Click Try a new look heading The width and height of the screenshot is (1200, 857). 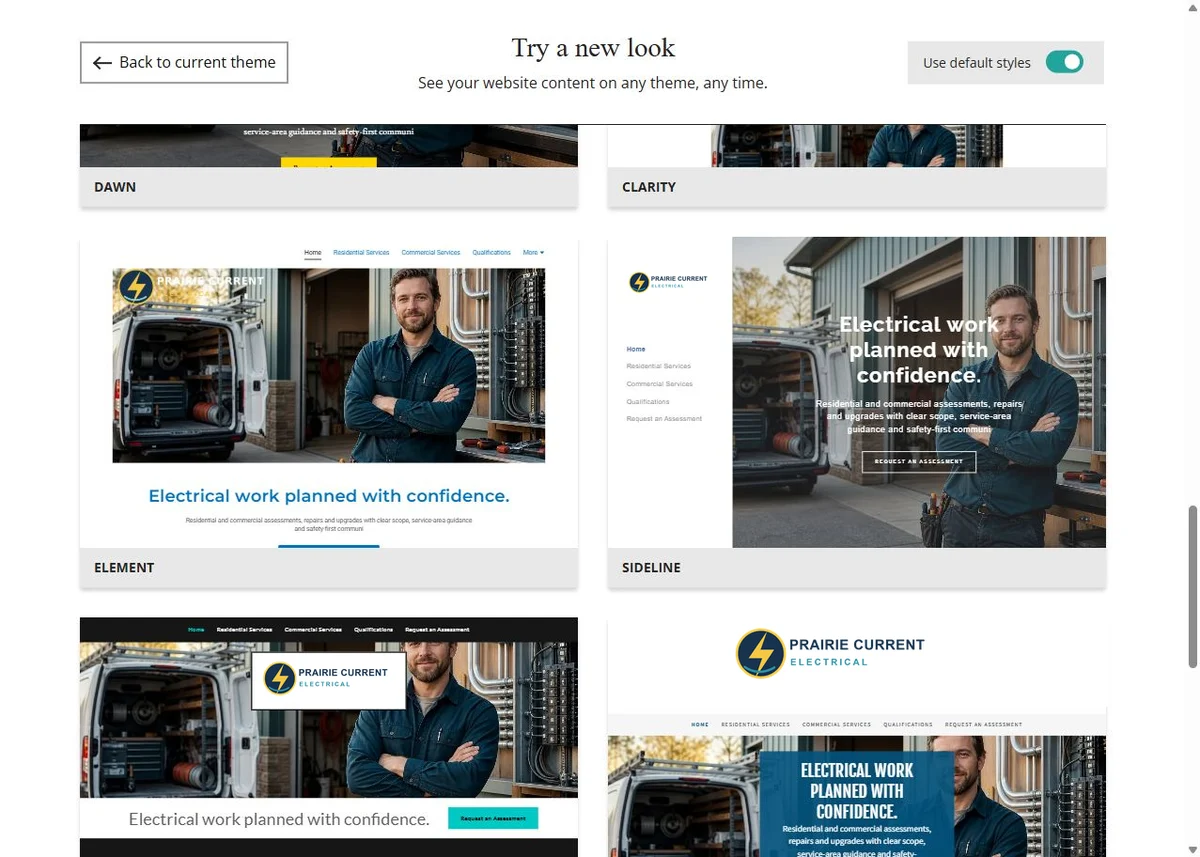point(593,48)
